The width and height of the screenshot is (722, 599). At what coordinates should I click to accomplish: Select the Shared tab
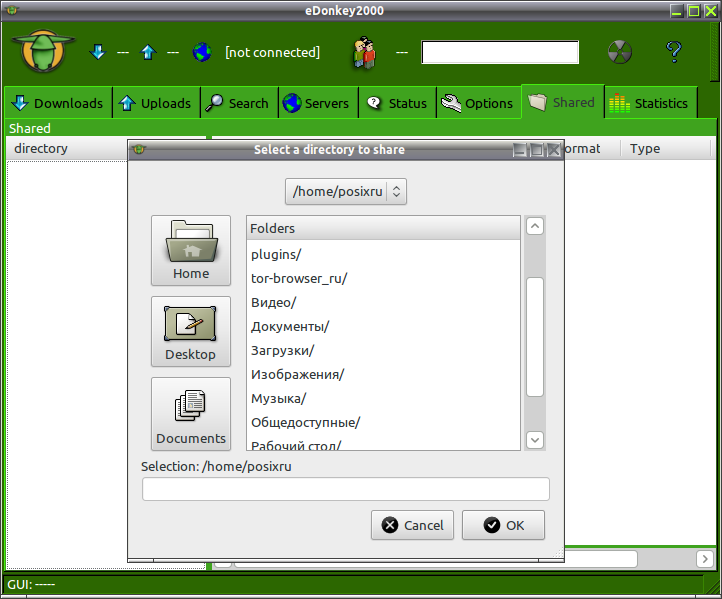coord(563,102)
